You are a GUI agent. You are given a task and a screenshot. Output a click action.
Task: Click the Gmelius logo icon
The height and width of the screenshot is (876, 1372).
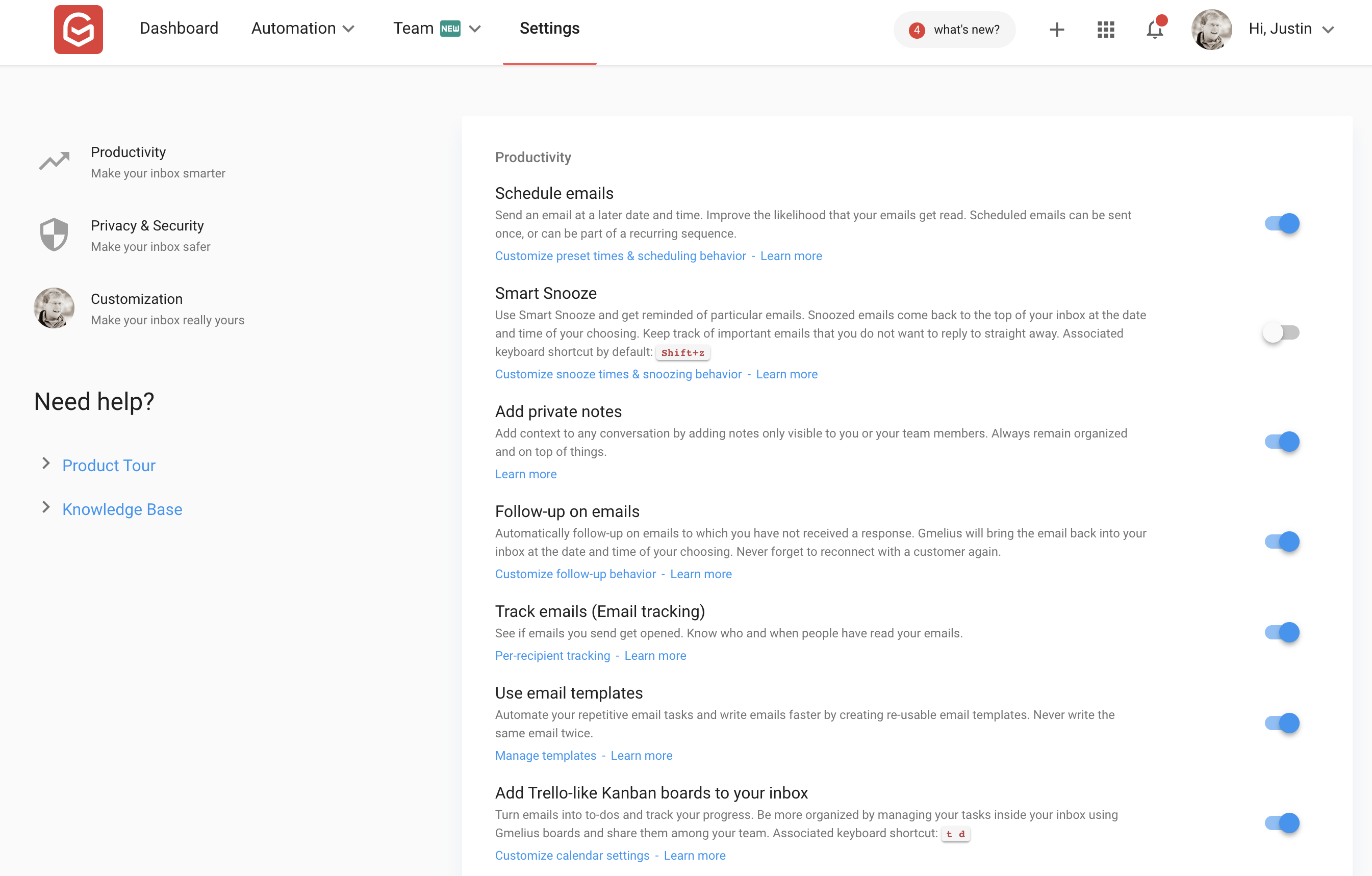(78, 29)
